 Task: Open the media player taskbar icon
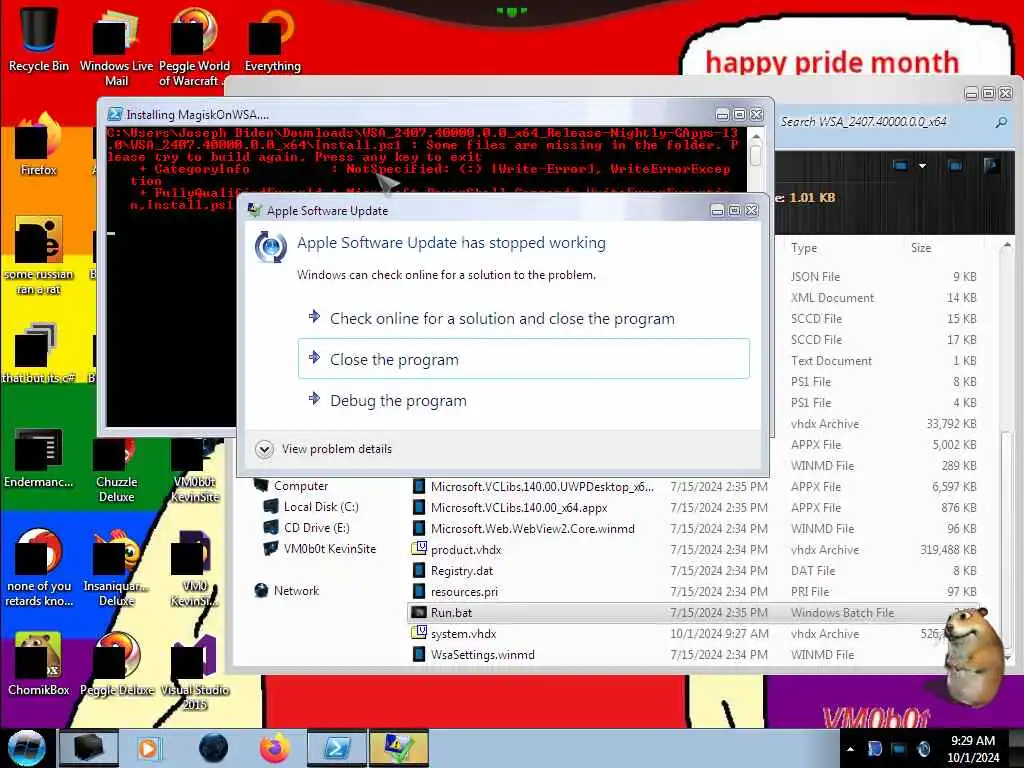(149, 748)
